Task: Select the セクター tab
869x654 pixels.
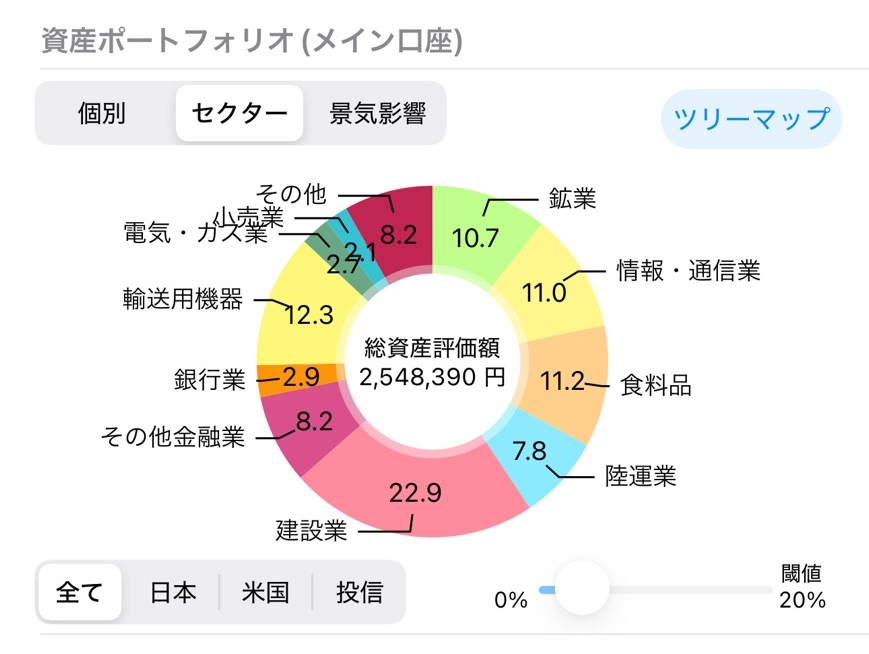Action: 239,114
